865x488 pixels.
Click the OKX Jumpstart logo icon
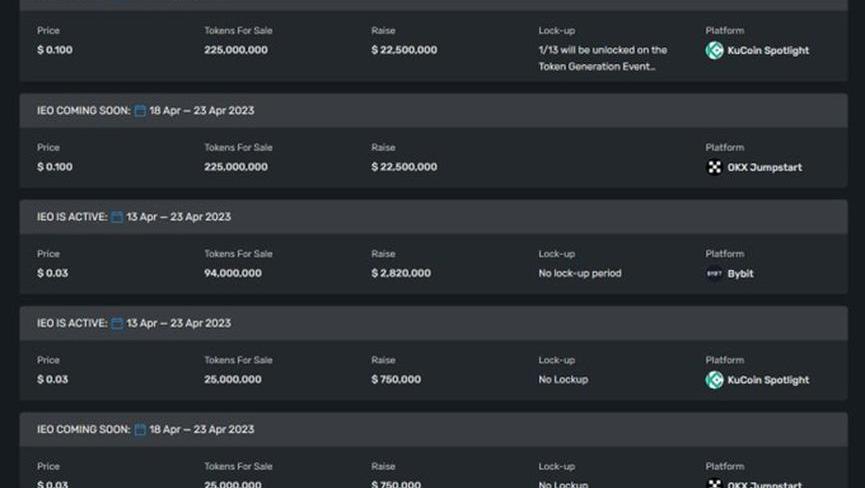(x=714, y=167)
